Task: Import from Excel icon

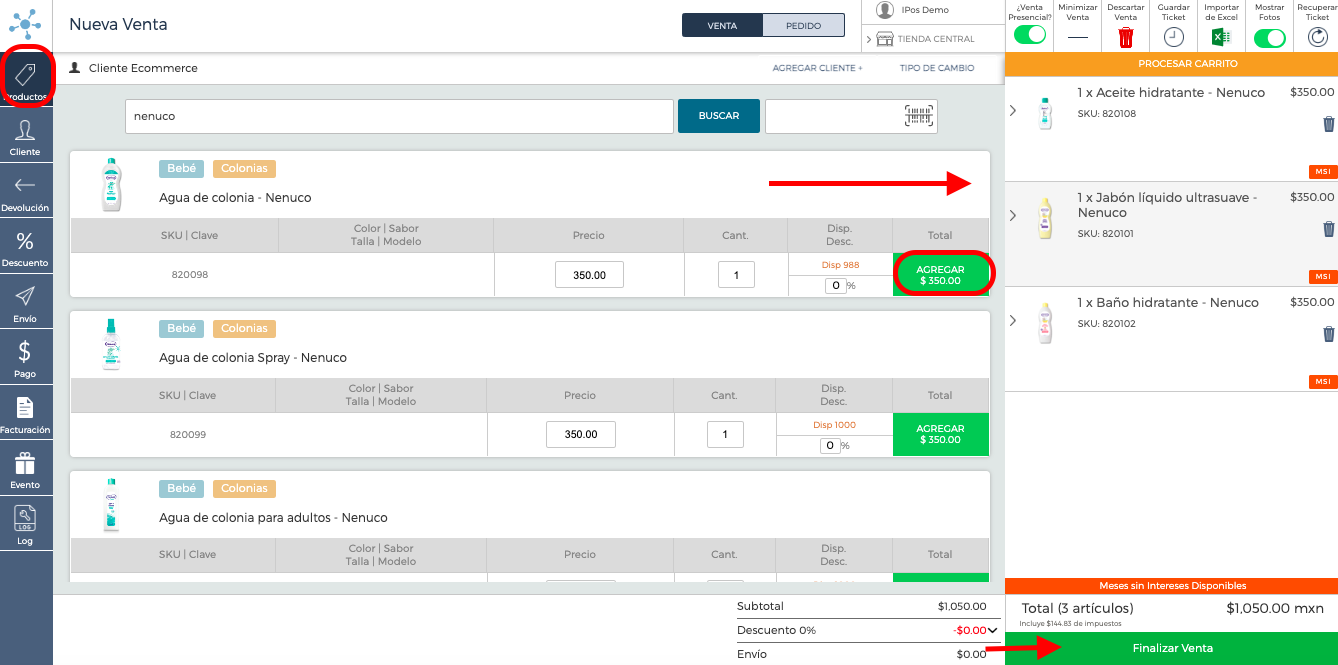Action: pyautogui.click(x=1221, y=37)
